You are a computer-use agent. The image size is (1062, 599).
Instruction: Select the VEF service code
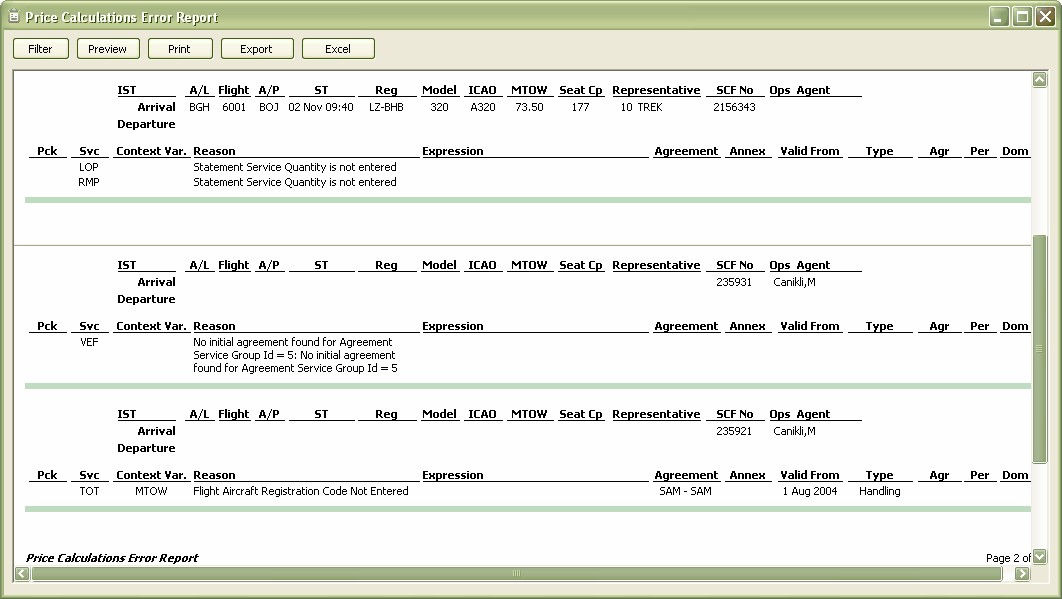89,342
